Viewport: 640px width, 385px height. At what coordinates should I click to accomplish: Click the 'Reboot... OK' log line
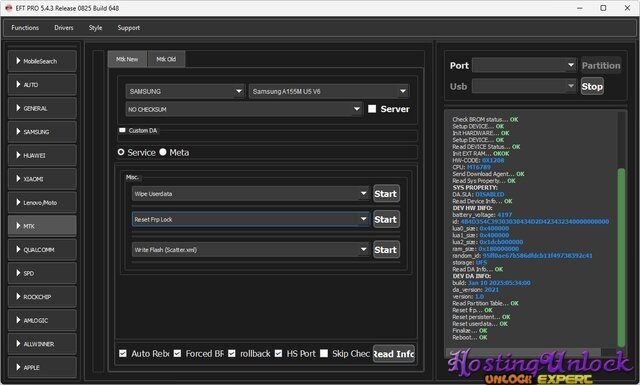tap(470, 337)
